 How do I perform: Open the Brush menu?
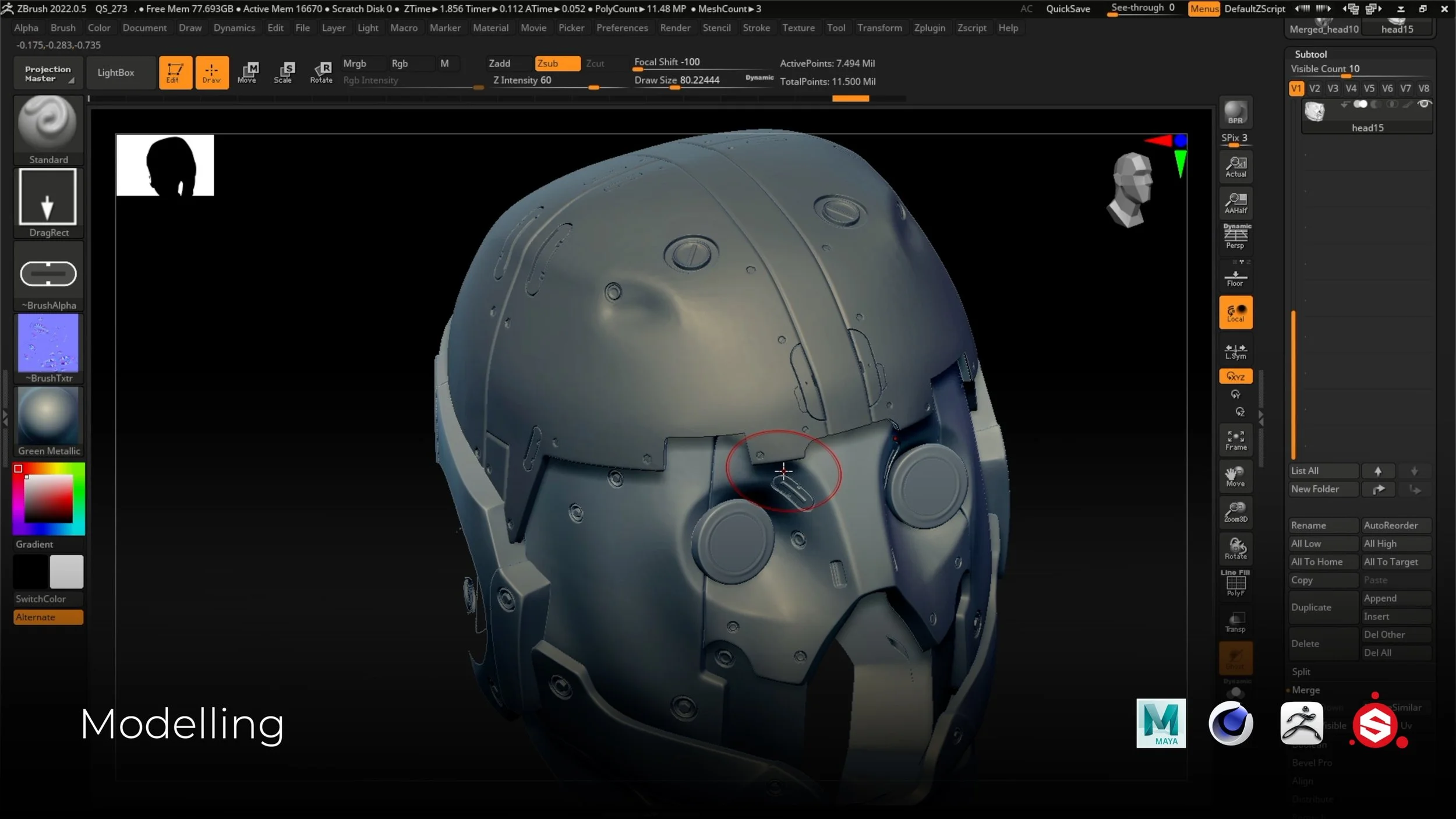point(63,27)
